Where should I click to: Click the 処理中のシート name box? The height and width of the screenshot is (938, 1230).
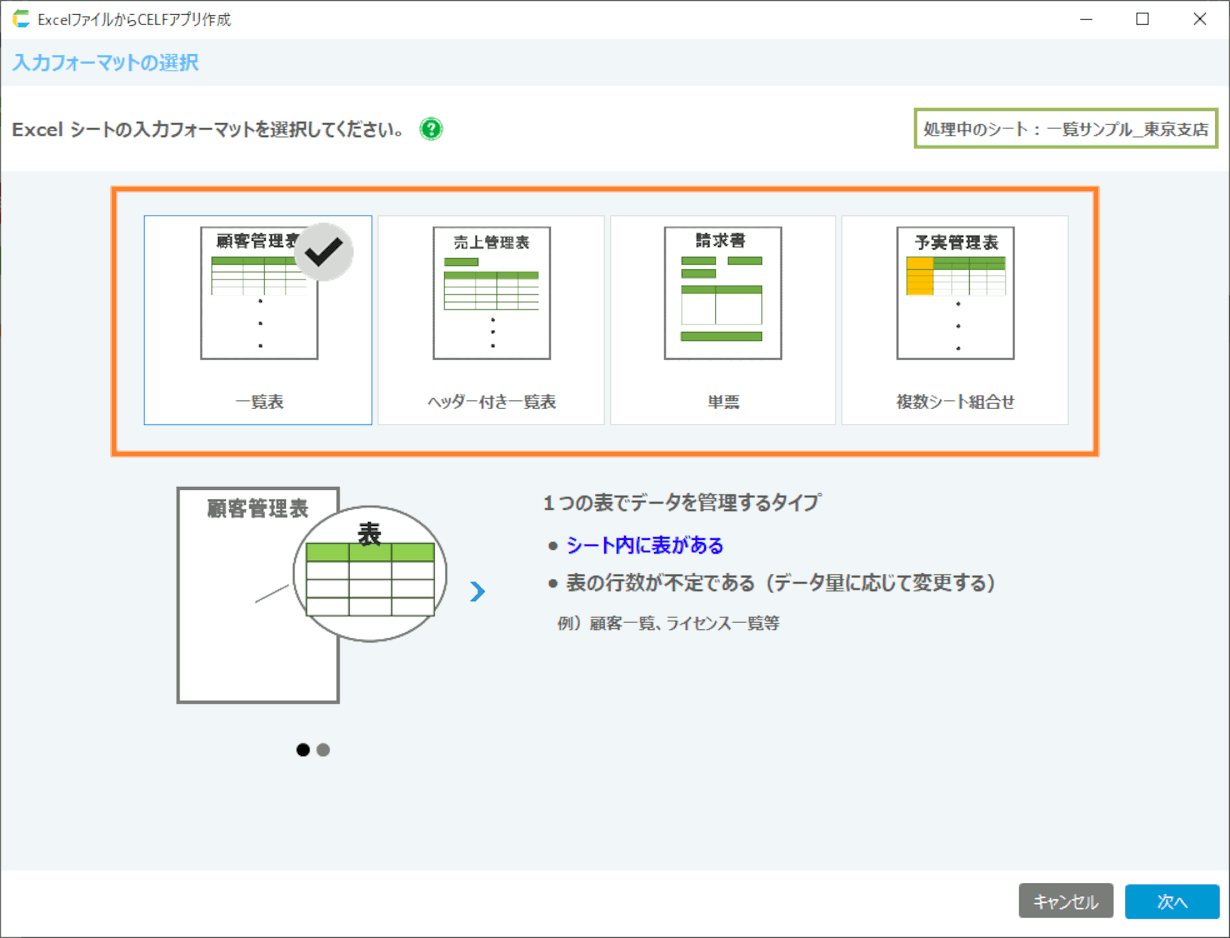(1066, 129)
